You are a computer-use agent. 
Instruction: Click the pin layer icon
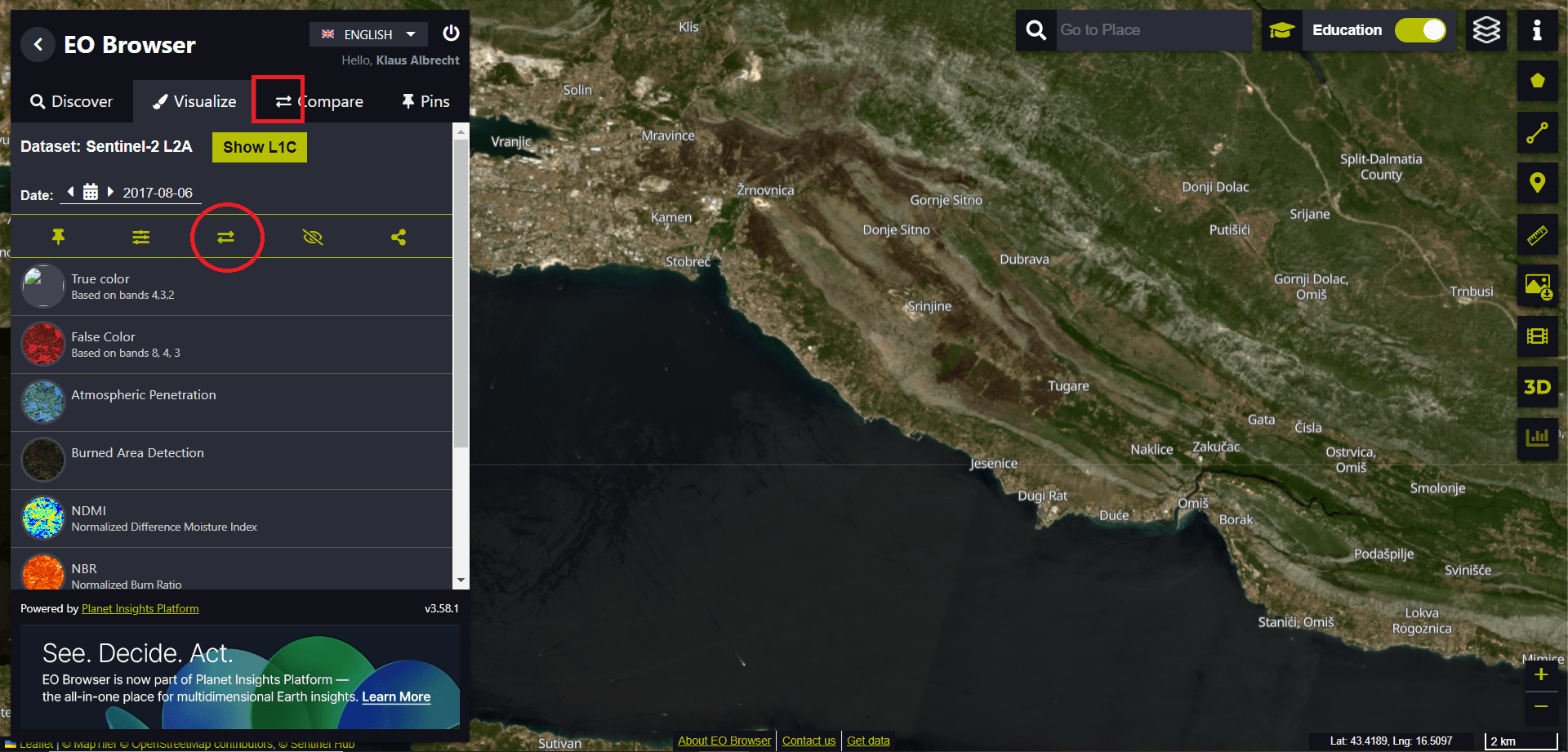coord(58,237)
